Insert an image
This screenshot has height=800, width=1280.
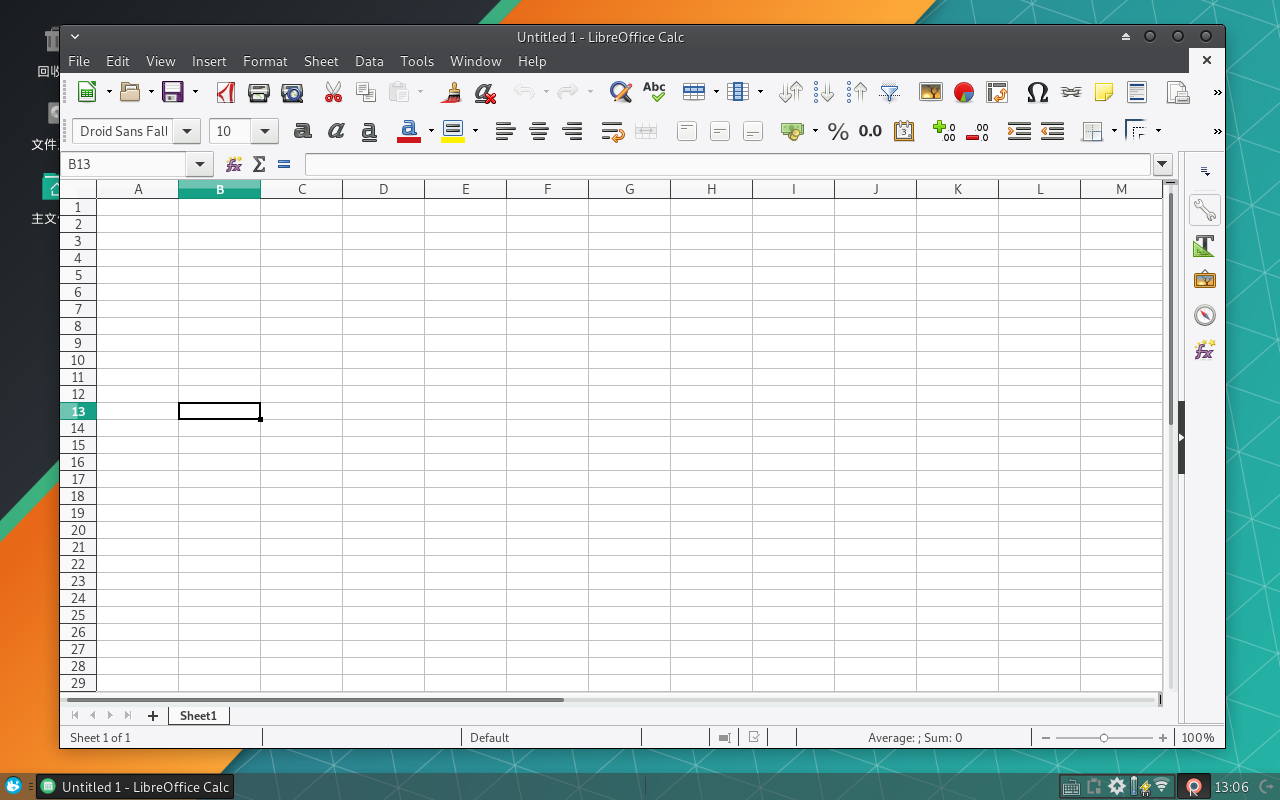(931, 92)
